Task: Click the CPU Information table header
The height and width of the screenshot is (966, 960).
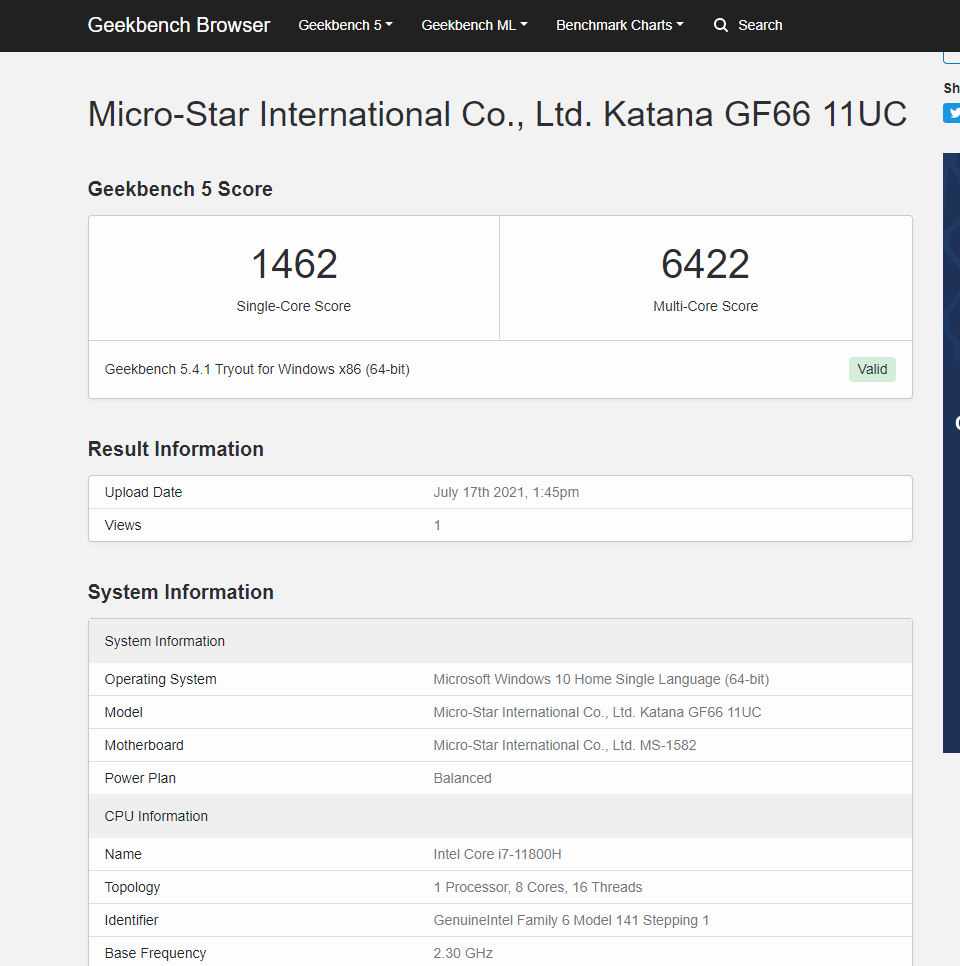Action: (500, 816)
